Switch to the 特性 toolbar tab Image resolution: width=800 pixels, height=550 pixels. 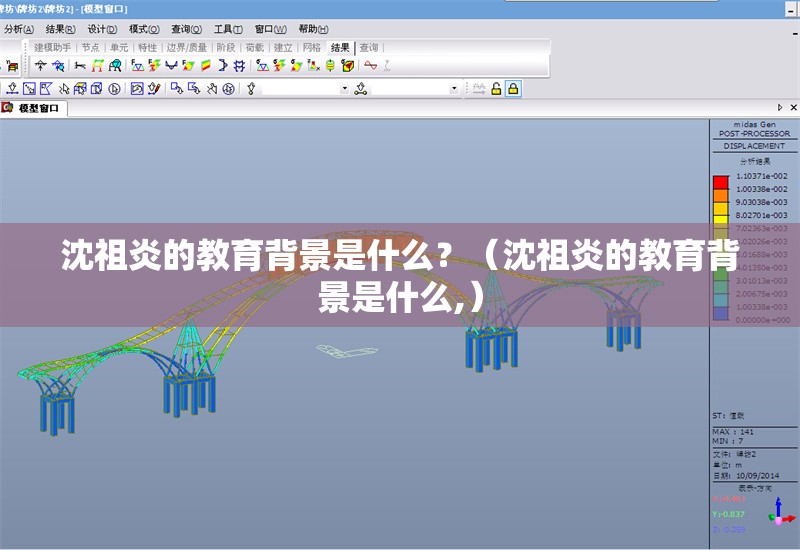pos(147,47)
